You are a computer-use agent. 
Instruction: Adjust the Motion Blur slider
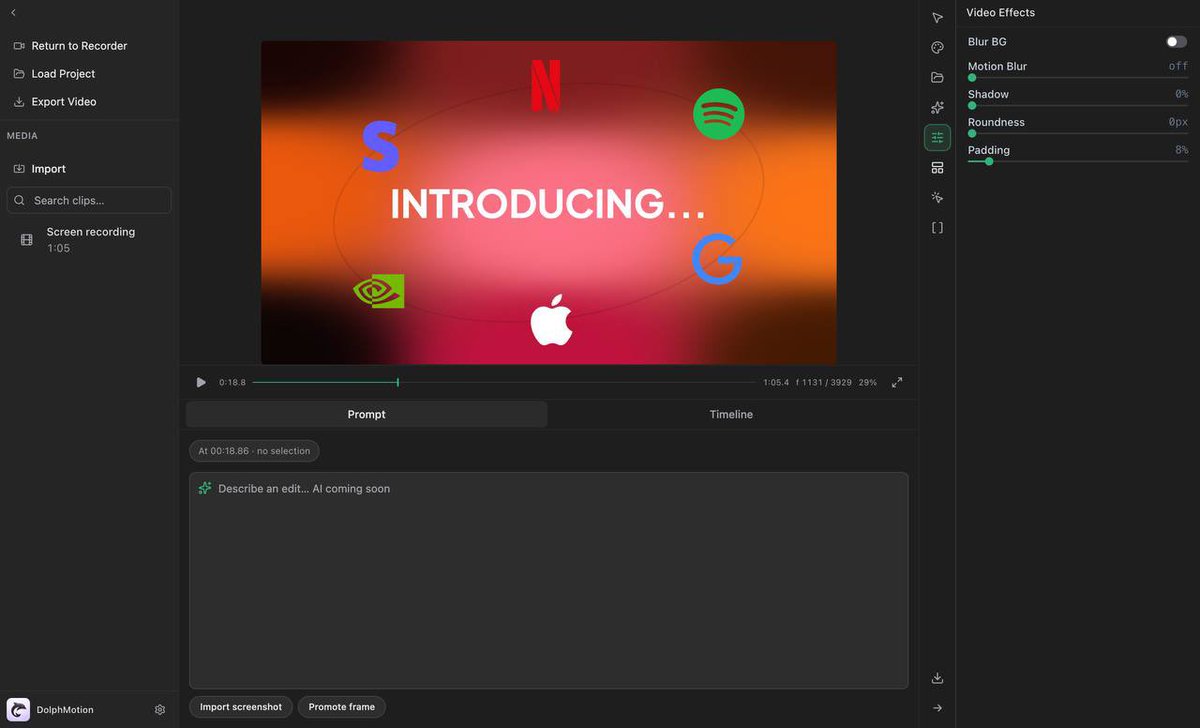click(1078, 78)
